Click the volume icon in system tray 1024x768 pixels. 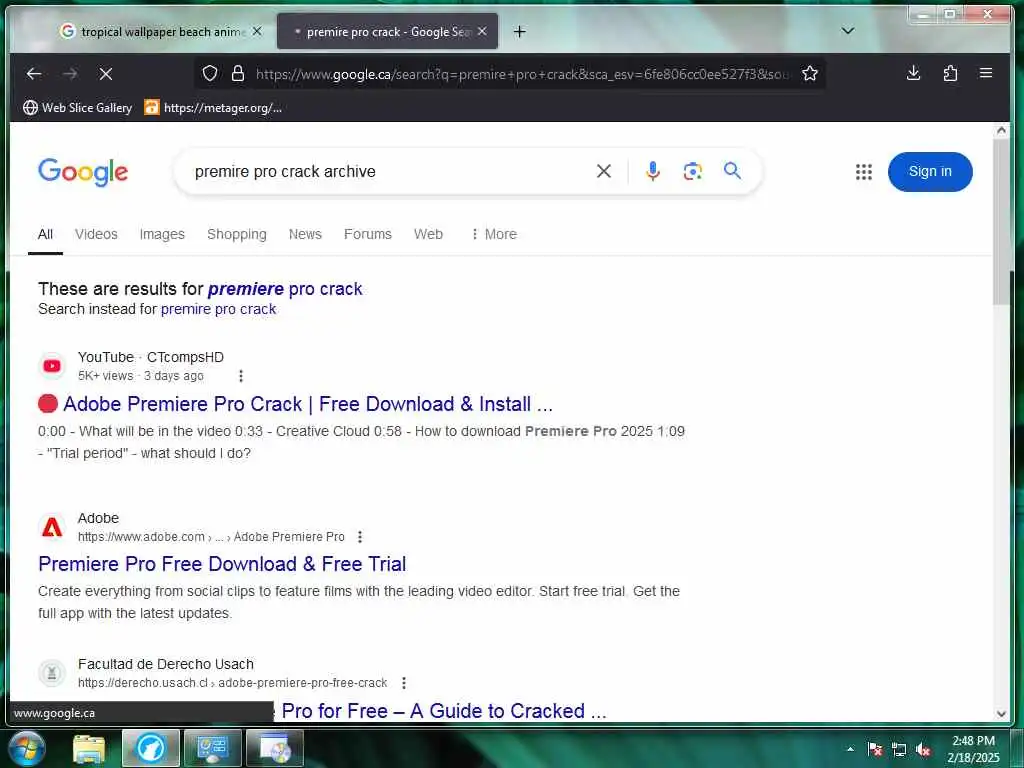tap(923, 750)
